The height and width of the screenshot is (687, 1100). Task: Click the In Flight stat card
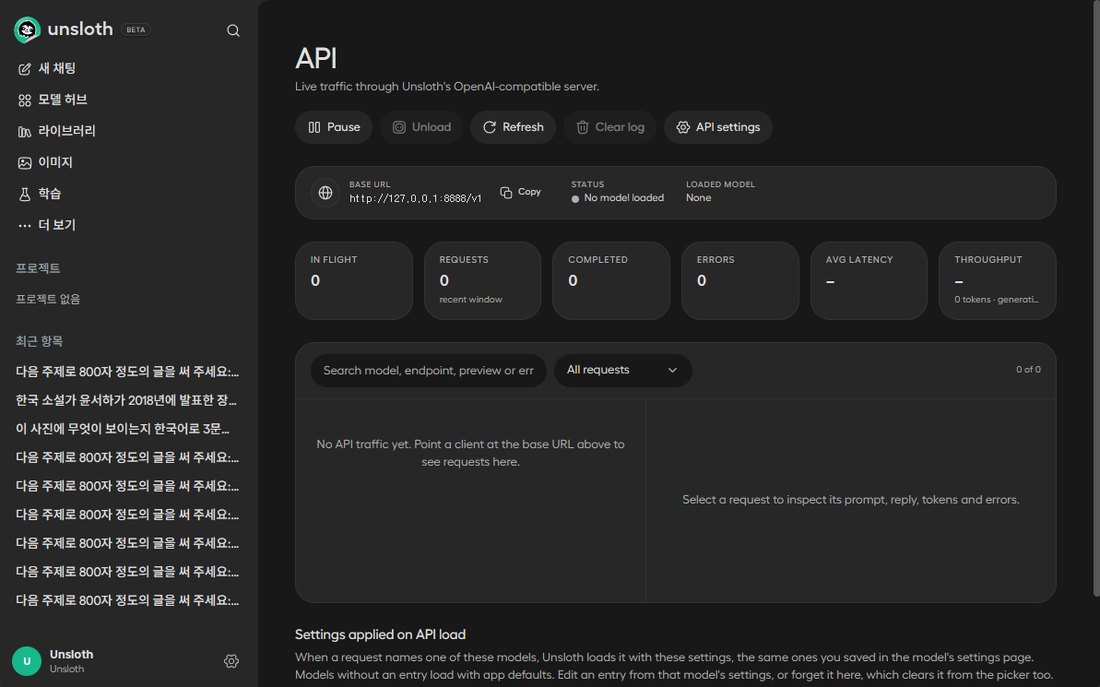(x=354, y=281)
